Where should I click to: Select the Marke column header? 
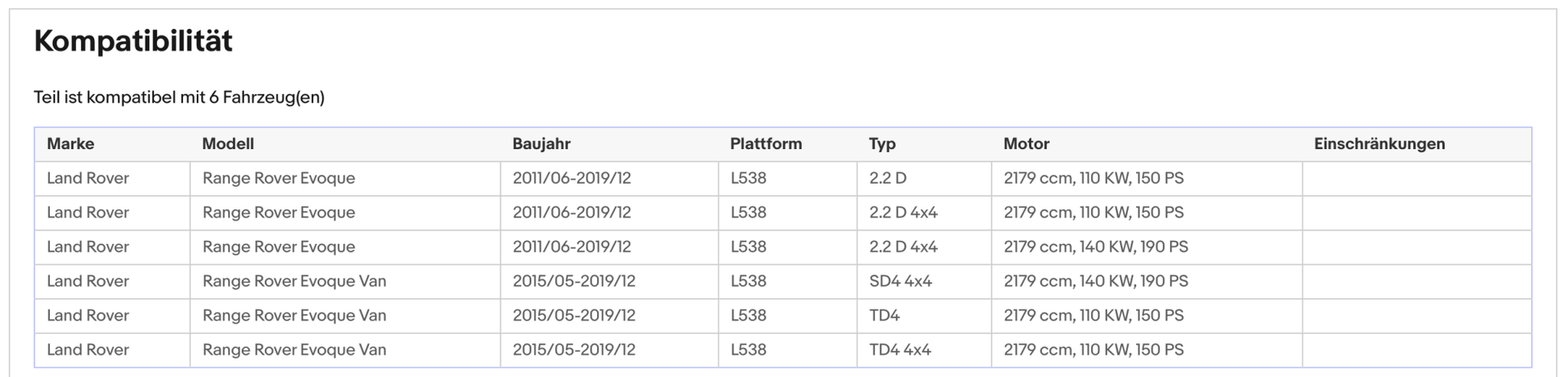point(70,144)
